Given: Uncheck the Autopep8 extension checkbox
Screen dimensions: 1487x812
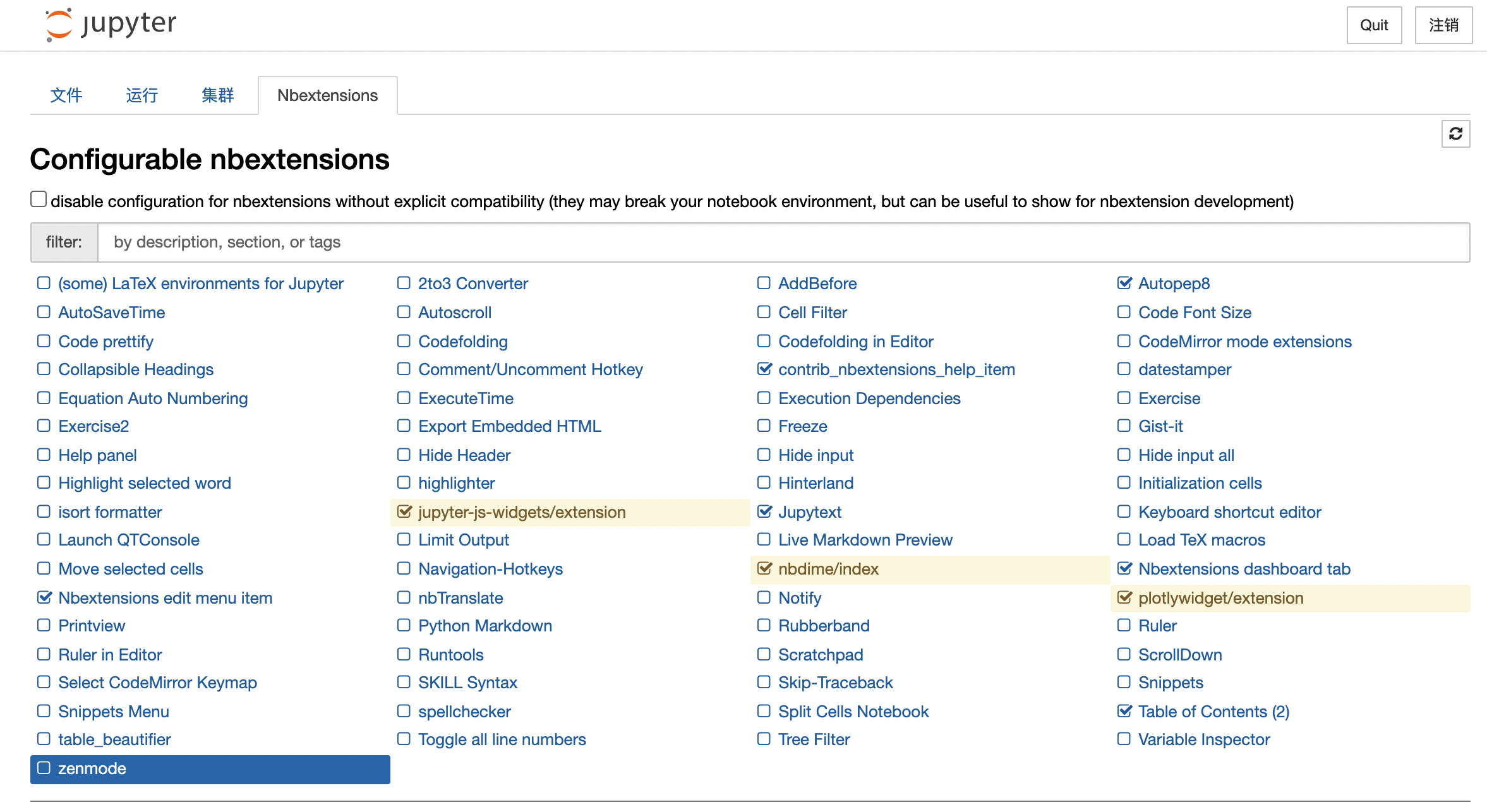Looking at the screenshot, I should (1124, 283).
